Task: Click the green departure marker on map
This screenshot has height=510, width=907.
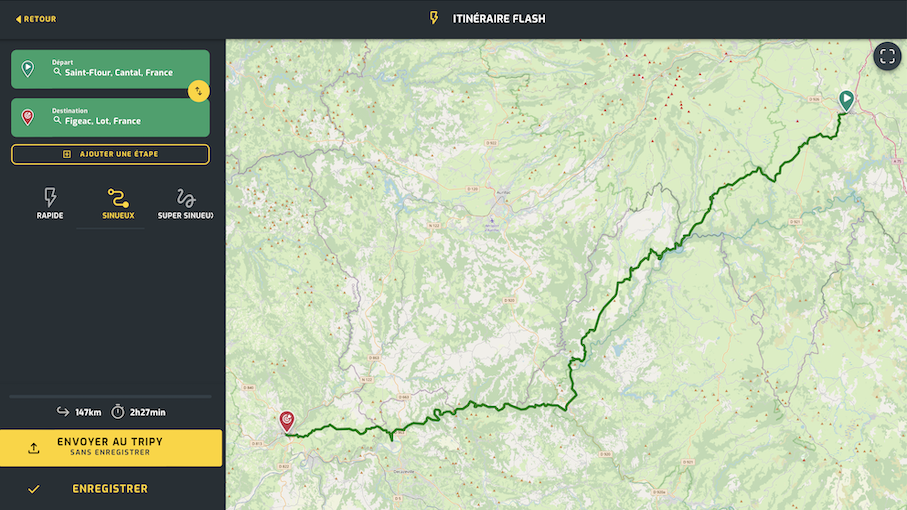Action: [846, 99]
